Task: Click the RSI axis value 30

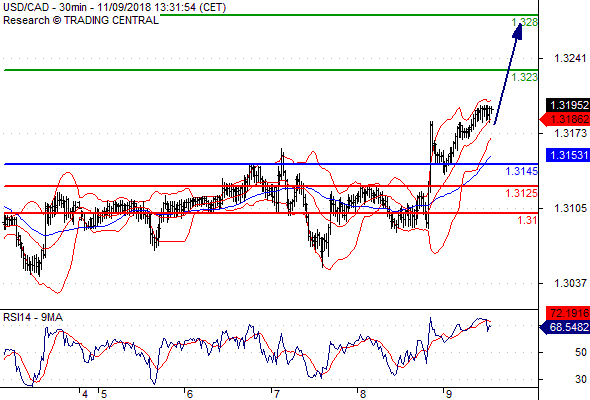Action: pos(581,379)
